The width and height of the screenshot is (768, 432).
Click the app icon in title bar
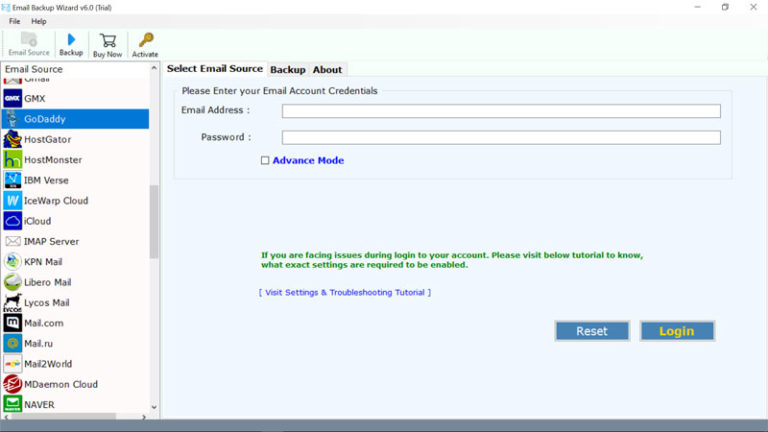(5, 7)
